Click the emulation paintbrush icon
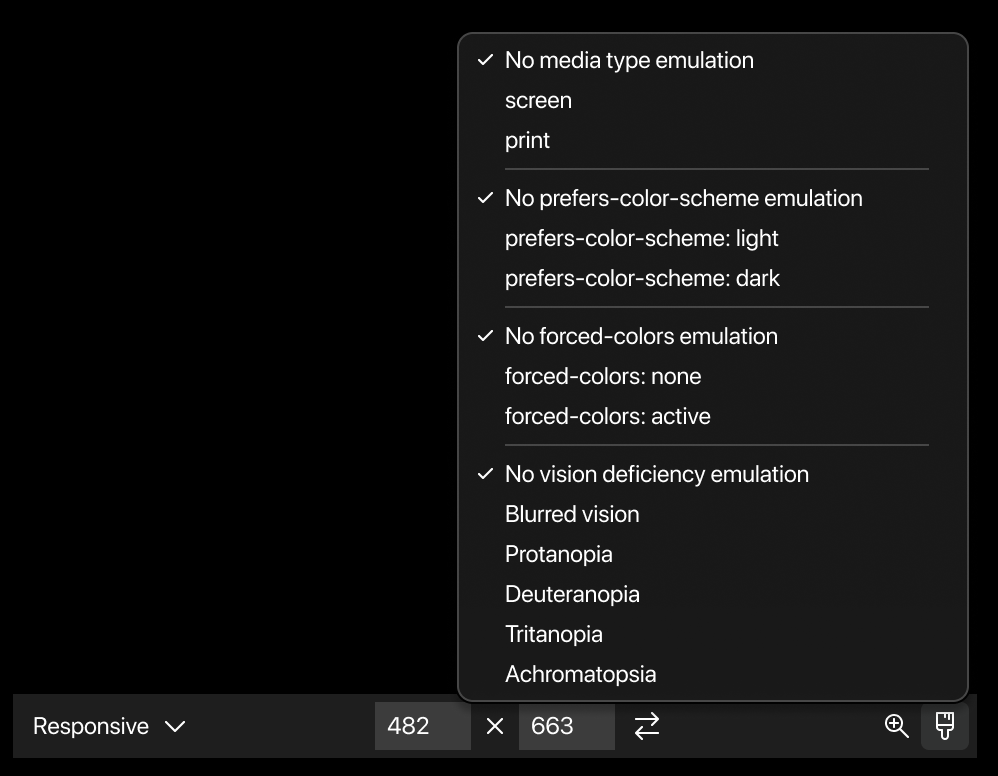This screenshot has width=998, height=776. click(945, 726)
